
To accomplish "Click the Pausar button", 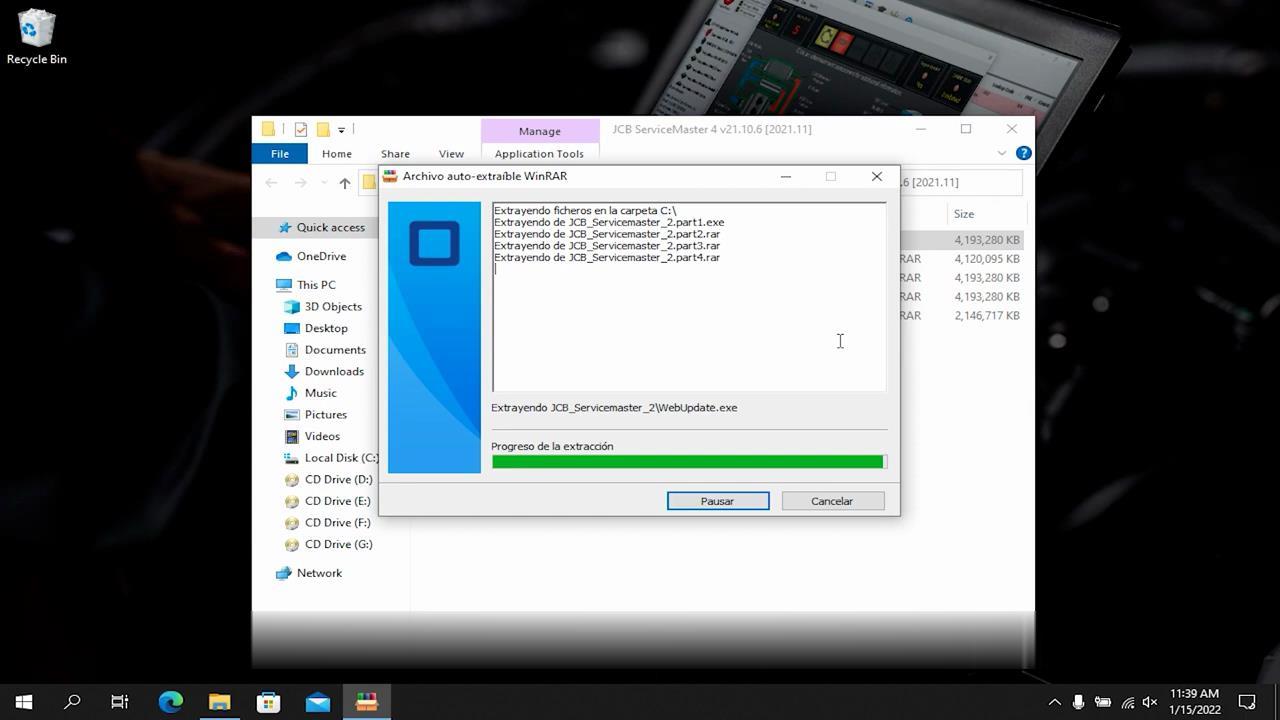I will (718, 501).
